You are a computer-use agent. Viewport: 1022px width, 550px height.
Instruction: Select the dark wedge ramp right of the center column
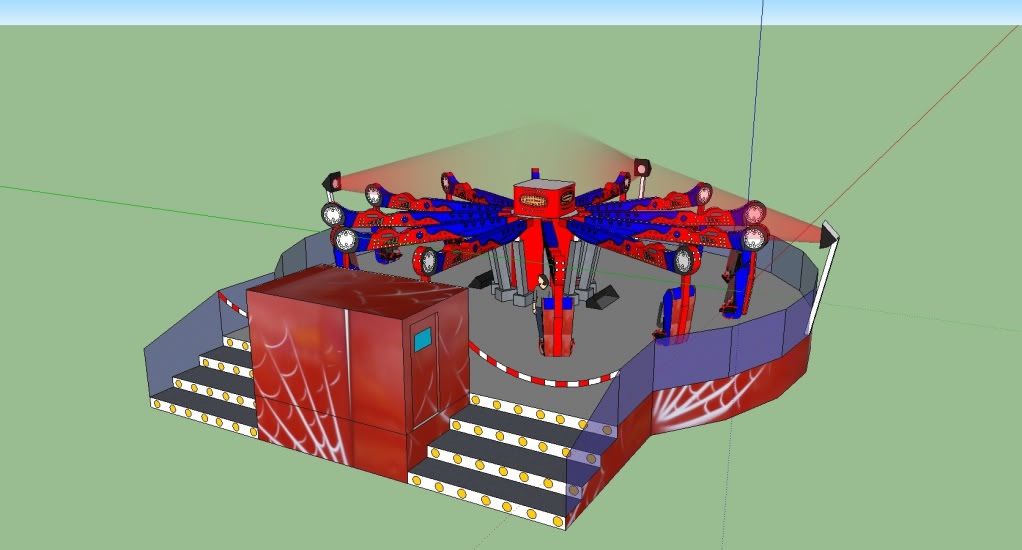[x=602, y=296]
